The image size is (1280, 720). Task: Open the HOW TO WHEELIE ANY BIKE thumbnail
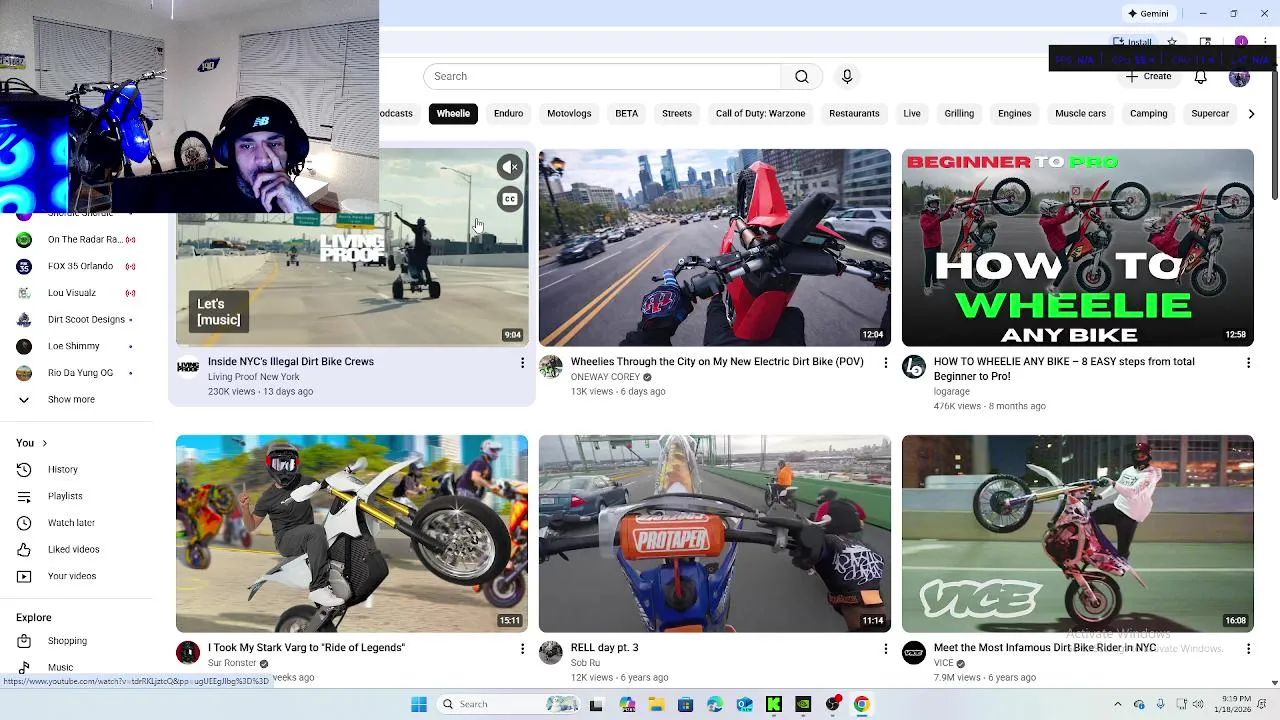[x=1077, y=248]
